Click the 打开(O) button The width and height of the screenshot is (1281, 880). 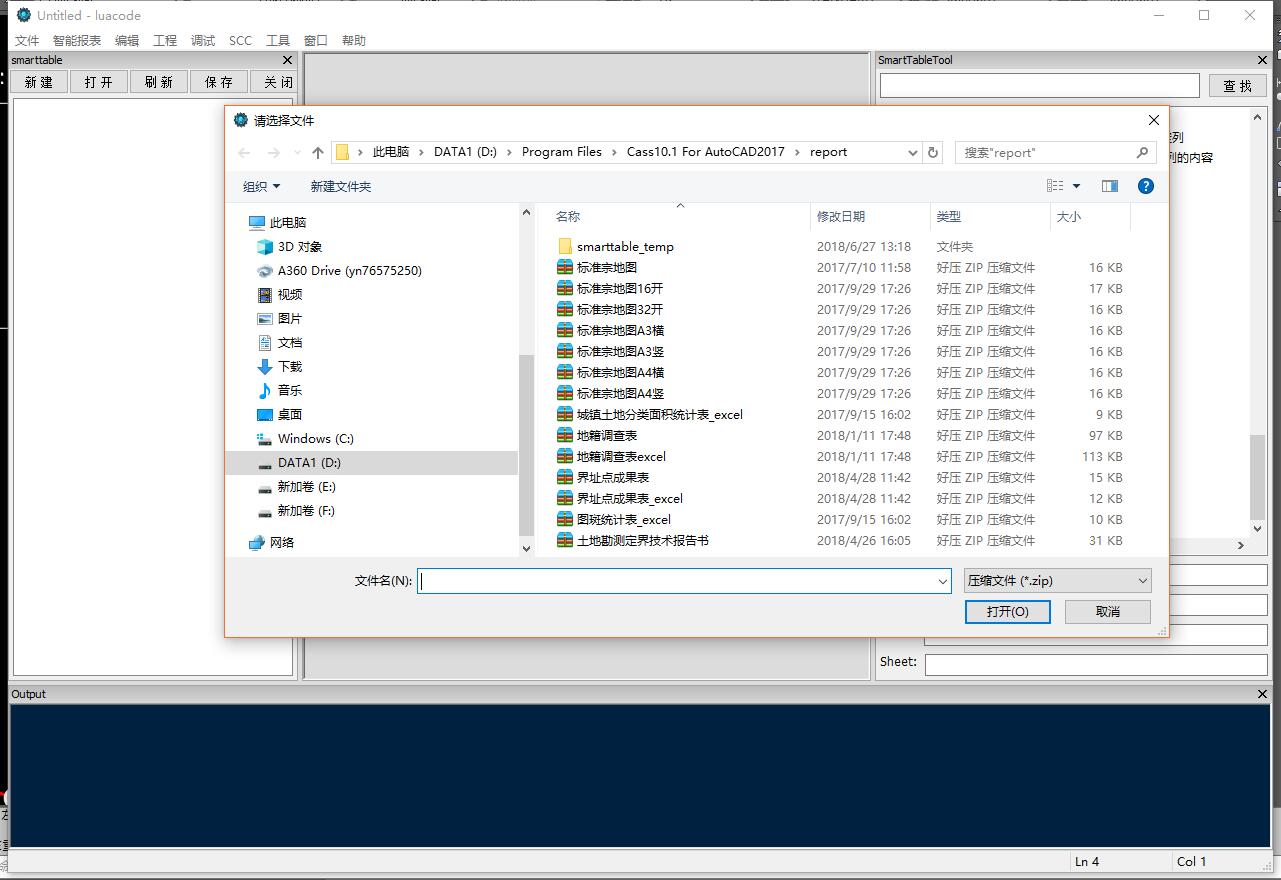pyautogui.click(x=1007, y=611)
